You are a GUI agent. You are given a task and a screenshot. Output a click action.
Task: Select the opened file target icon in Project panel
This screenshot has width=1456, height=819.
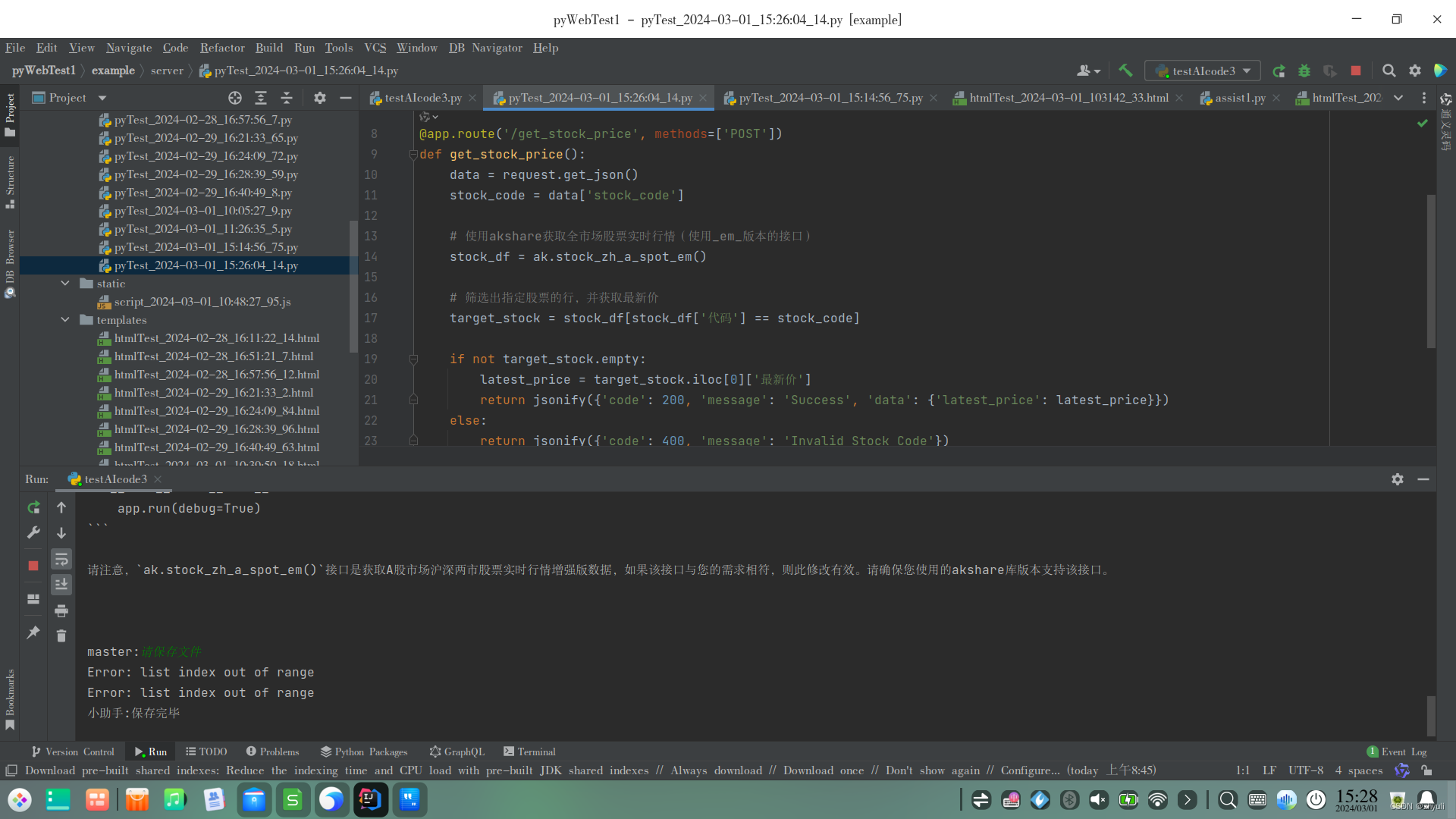[x=235, y=98]
